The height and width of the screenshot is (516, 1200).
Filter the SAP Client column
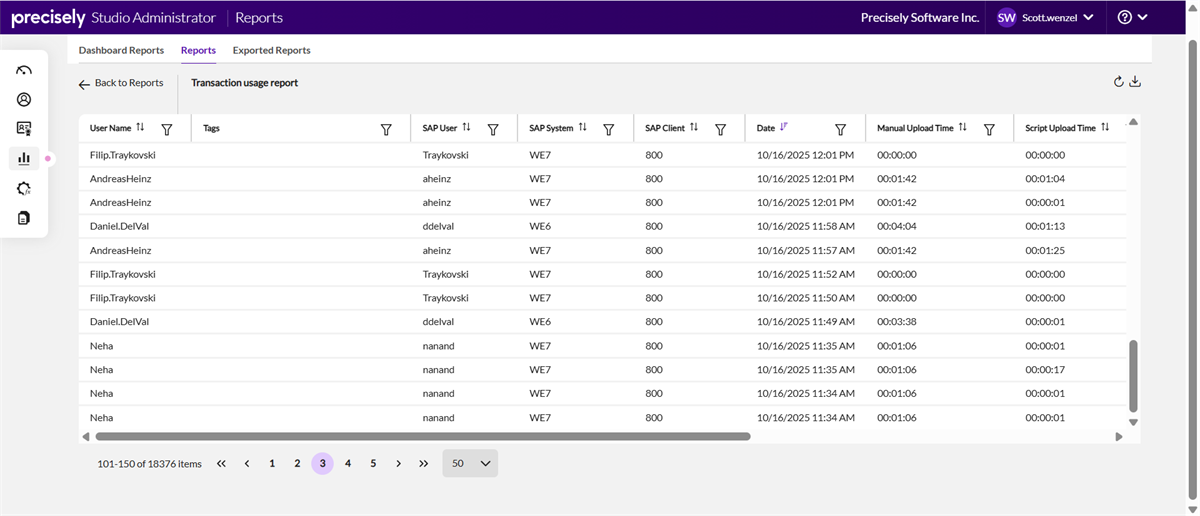[720, 129]
